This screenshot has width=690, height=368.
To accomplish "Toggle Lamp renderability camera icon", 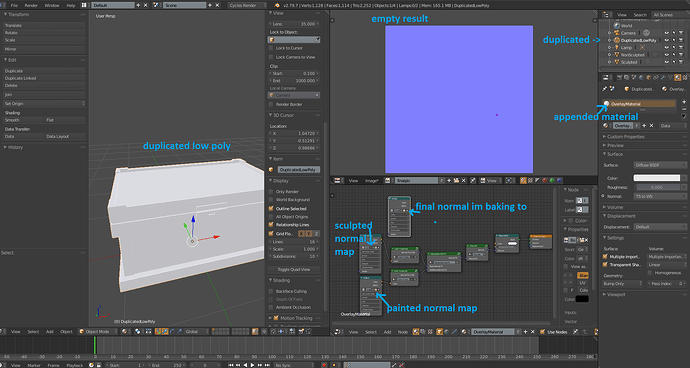I will (x=680, y=48).
